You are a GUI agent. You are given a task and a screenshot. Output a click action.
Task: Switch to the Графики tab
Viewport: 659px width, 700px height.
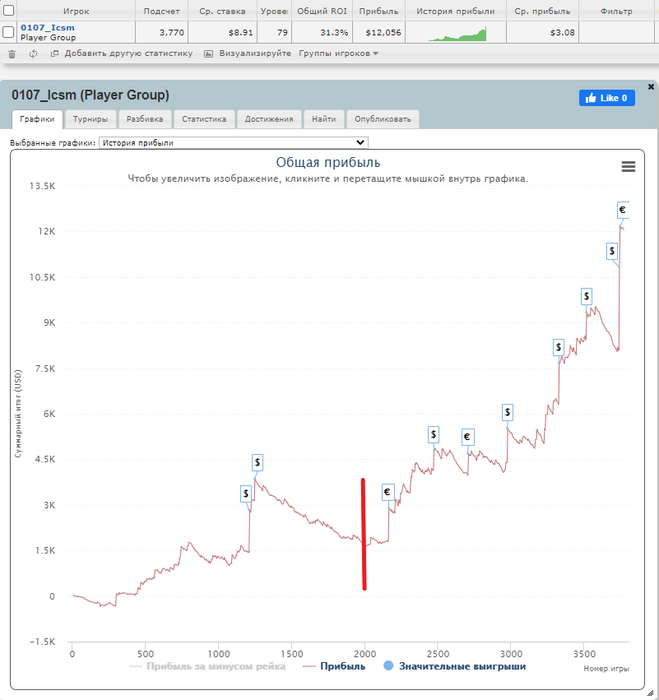click(x=37, y=119)
